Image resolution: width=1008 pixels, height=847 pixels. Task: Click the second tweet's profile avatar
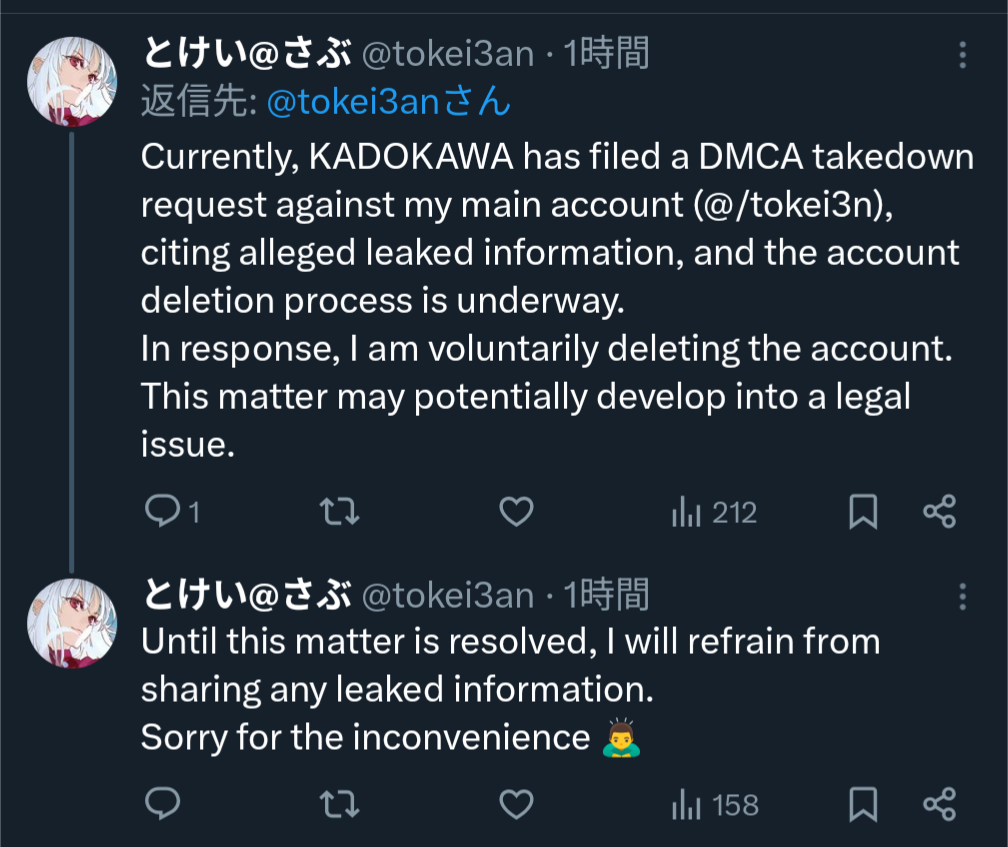pyautogui.click(x=72, y=623)
